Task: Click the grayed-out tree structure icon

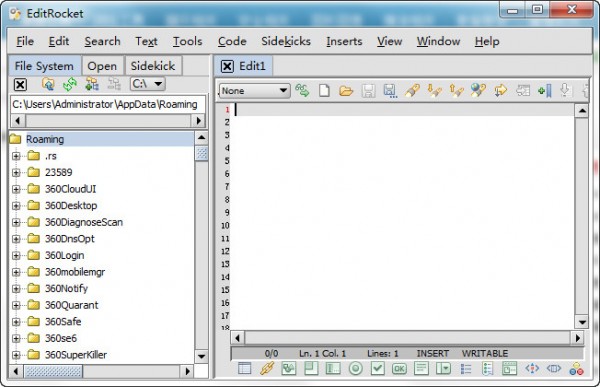Action: tap(114, 84)
